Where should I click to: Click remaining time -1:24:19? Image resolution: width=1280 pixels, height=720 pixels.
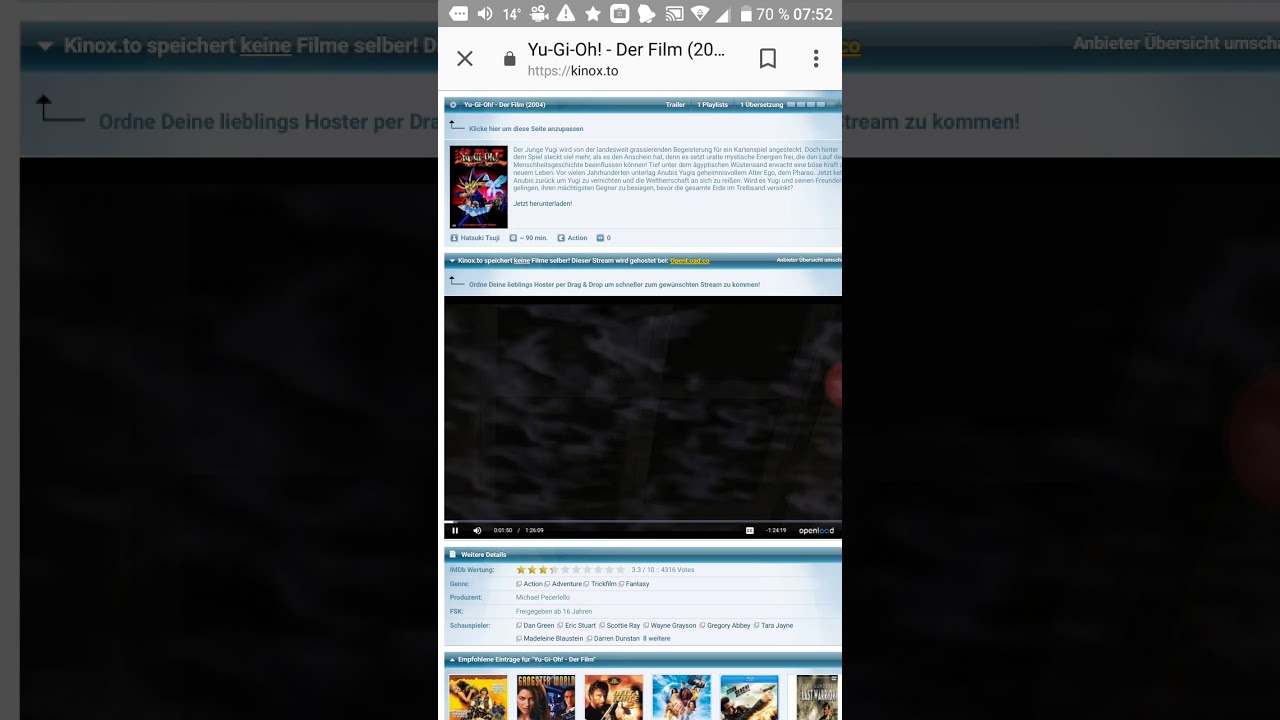tap(776, 531)
